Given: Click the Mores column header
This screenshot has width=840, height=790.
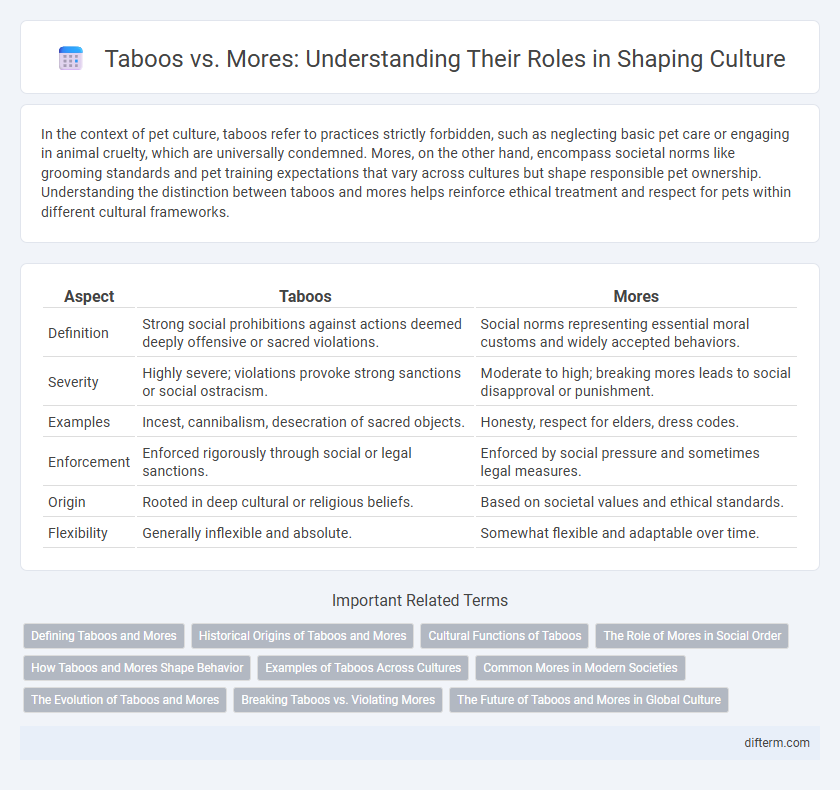Looking at the screenshot, I should click(636, 296).
